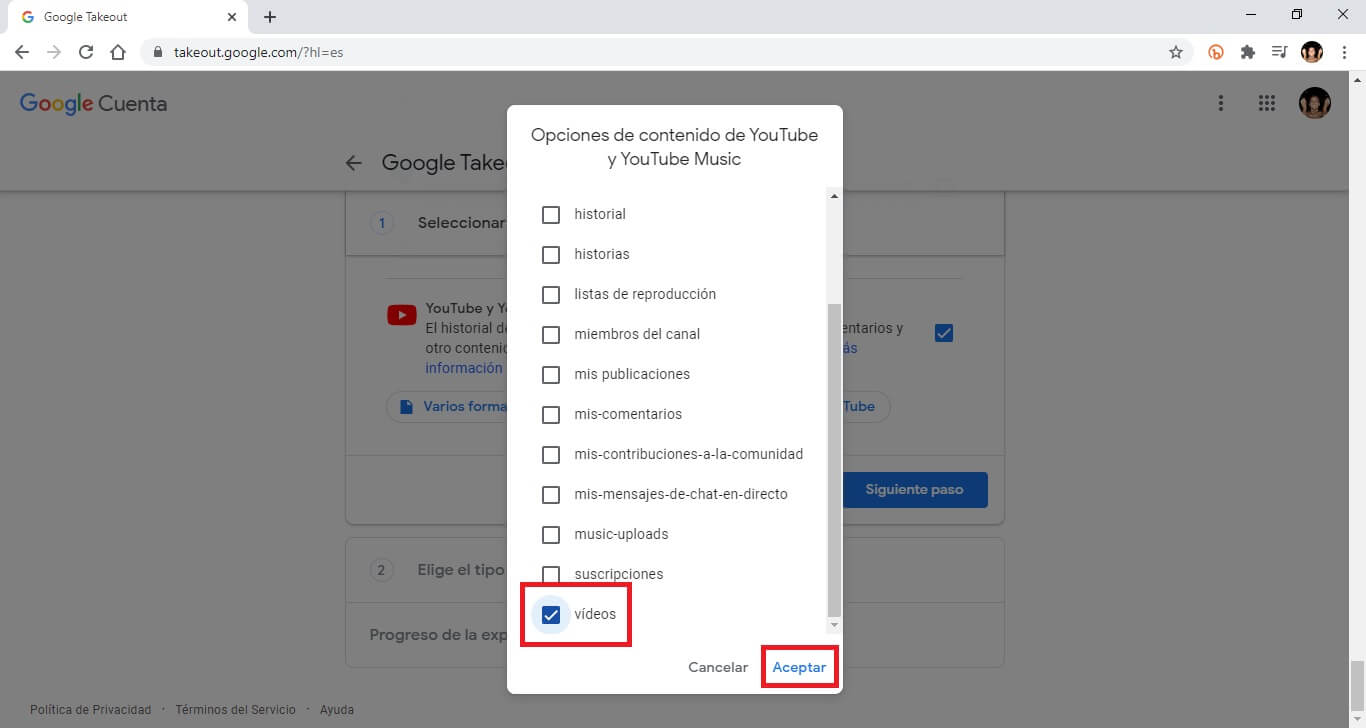
Task: Click the Siguiente paso button
Action: (914, 490)
